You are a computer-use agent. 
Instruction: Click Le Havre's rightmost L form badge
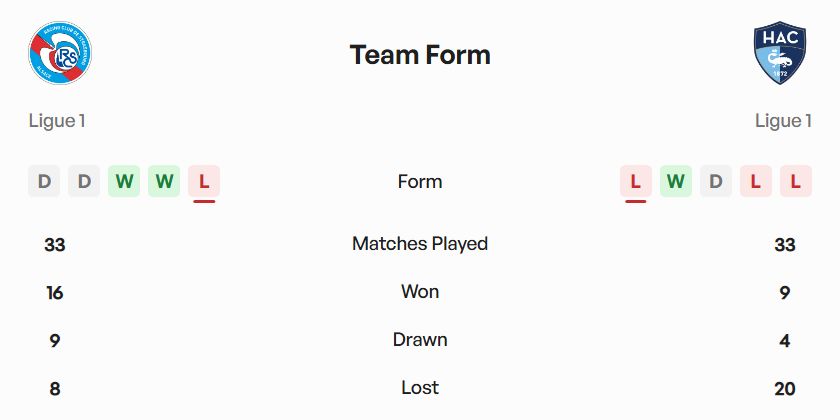(796, 182)
